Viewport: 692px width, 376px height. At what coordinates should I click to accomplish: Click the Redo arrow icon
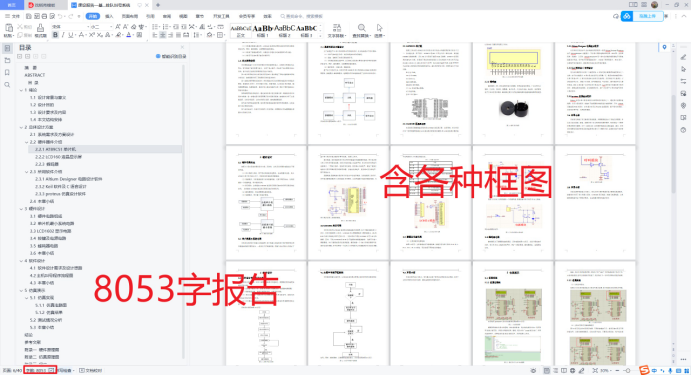tap(71, 16)
